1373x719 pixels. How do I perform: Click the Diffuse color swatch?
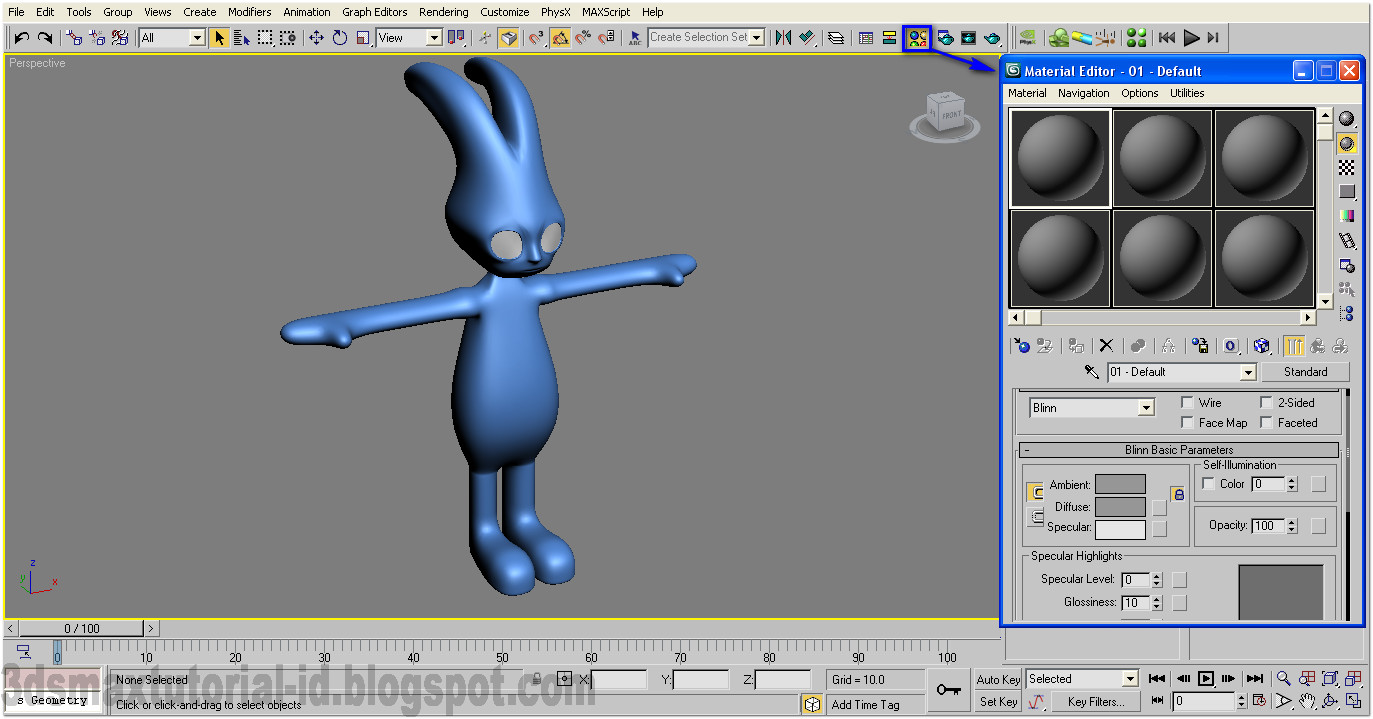tap(1120, 507)
